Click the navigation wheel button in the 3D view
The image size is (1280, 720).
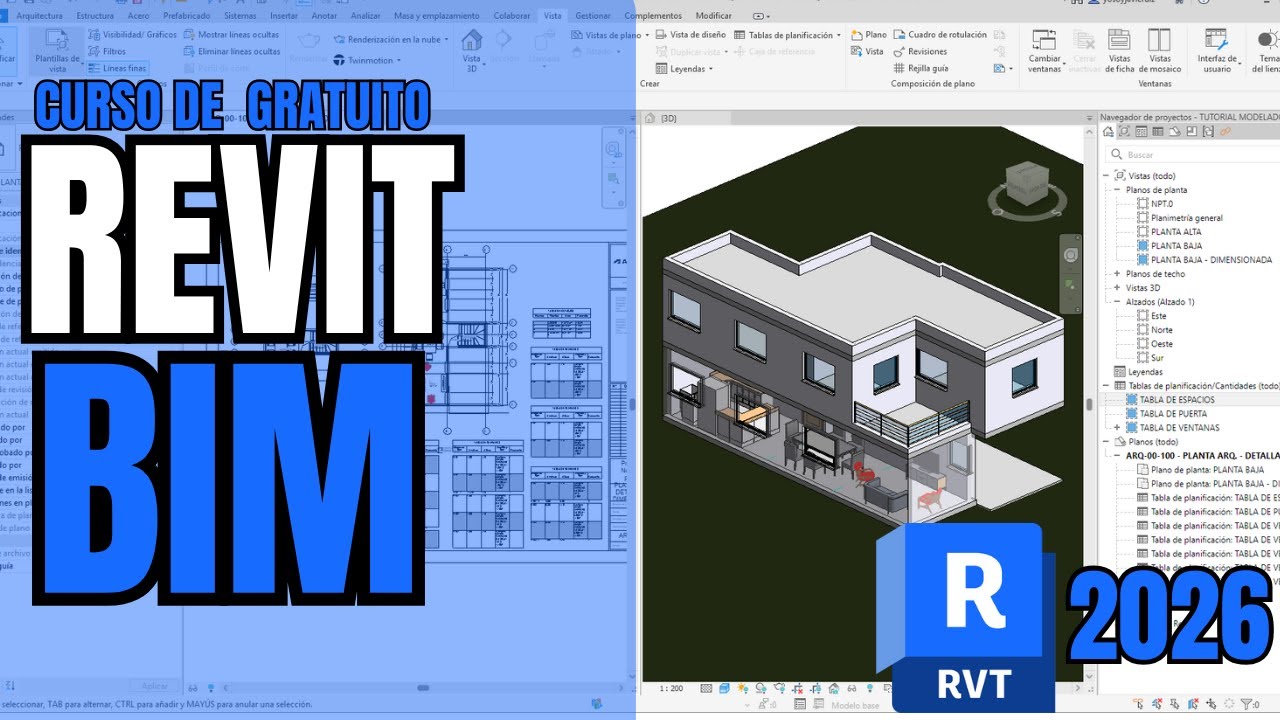(1072, 256)
